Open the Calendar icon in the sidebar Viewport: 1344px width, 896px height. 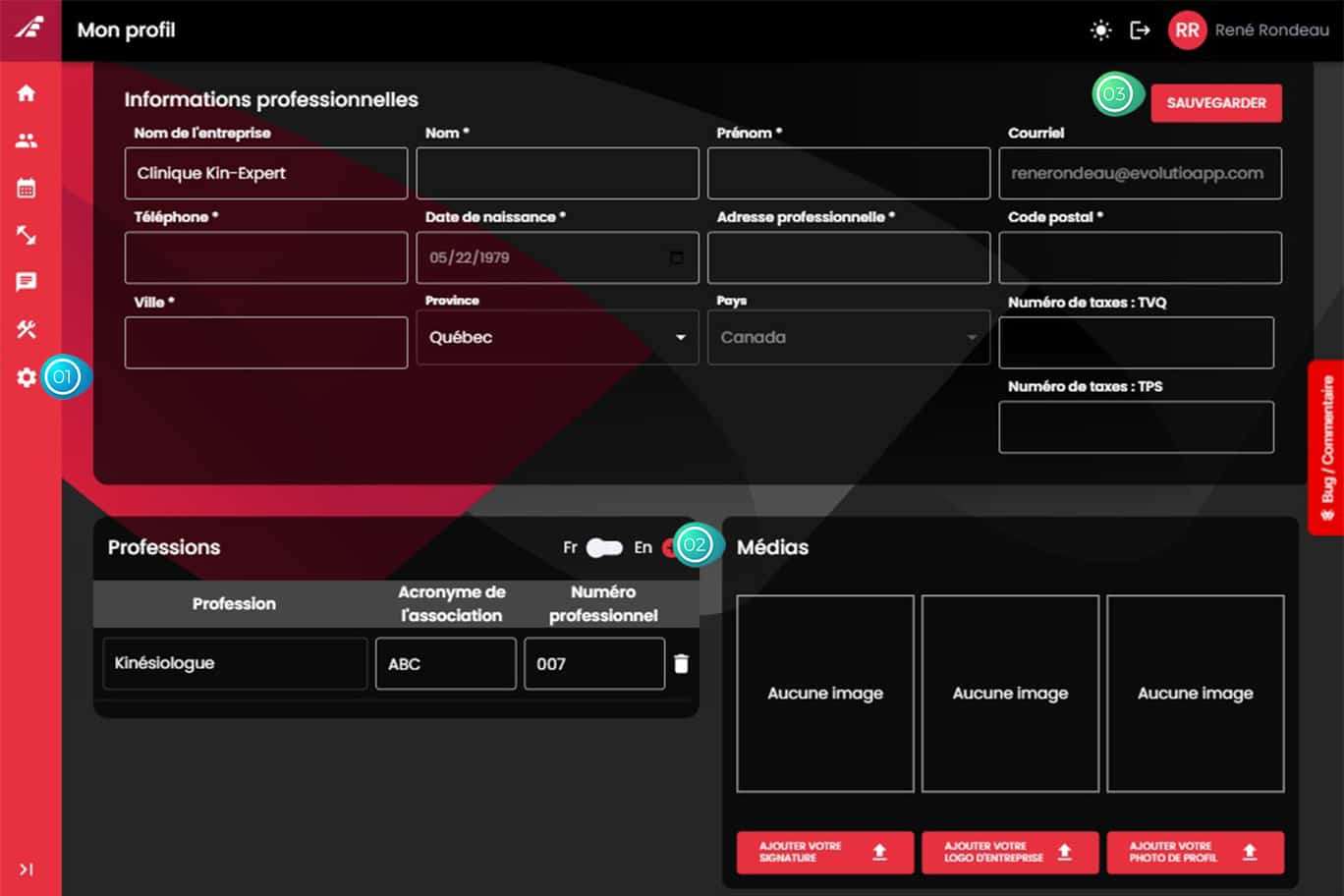27,188
